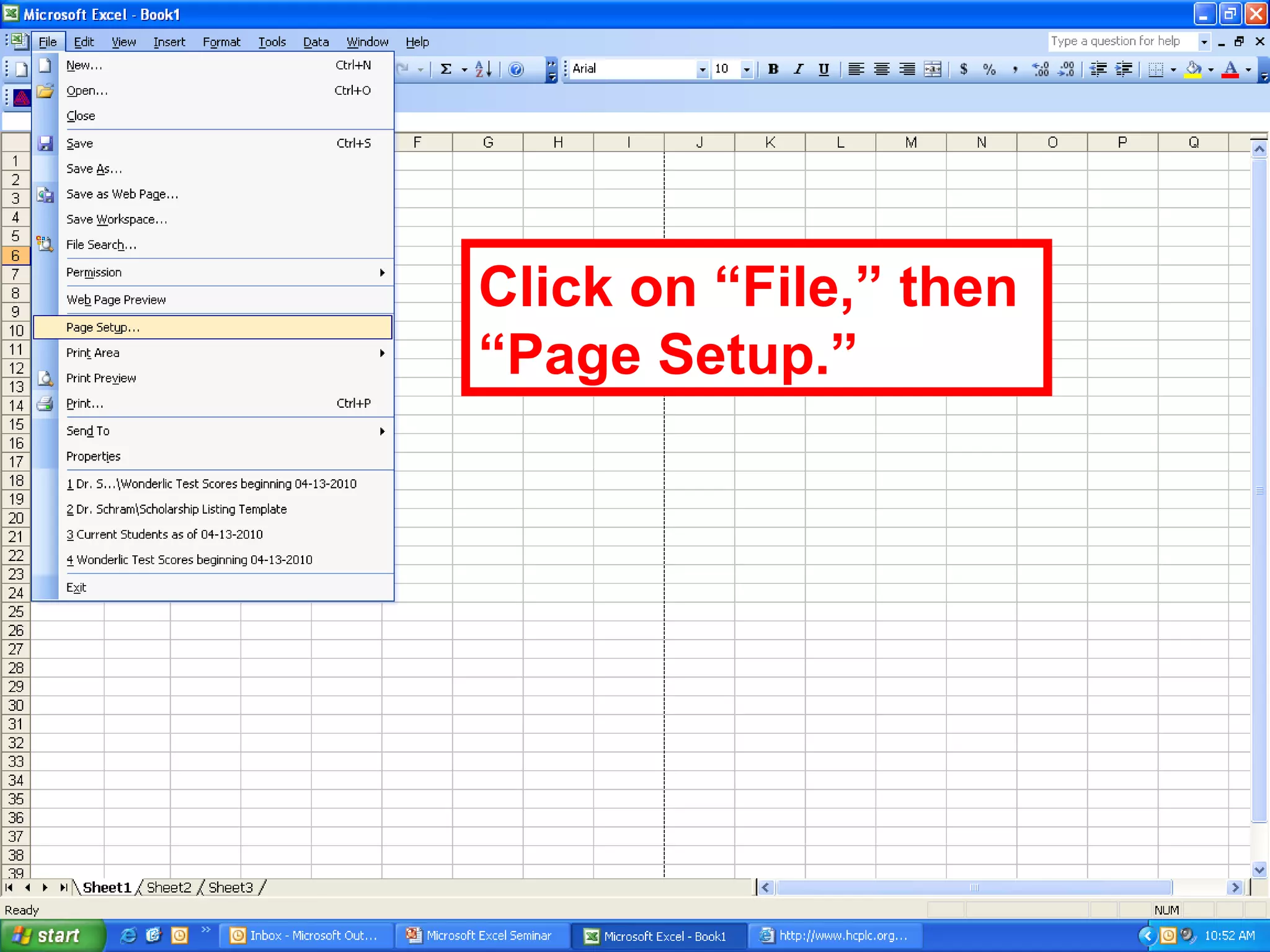Click the Merge and Center icon
The width and height of the screenshot is (1270, 952).
click(x=932, y=69)
